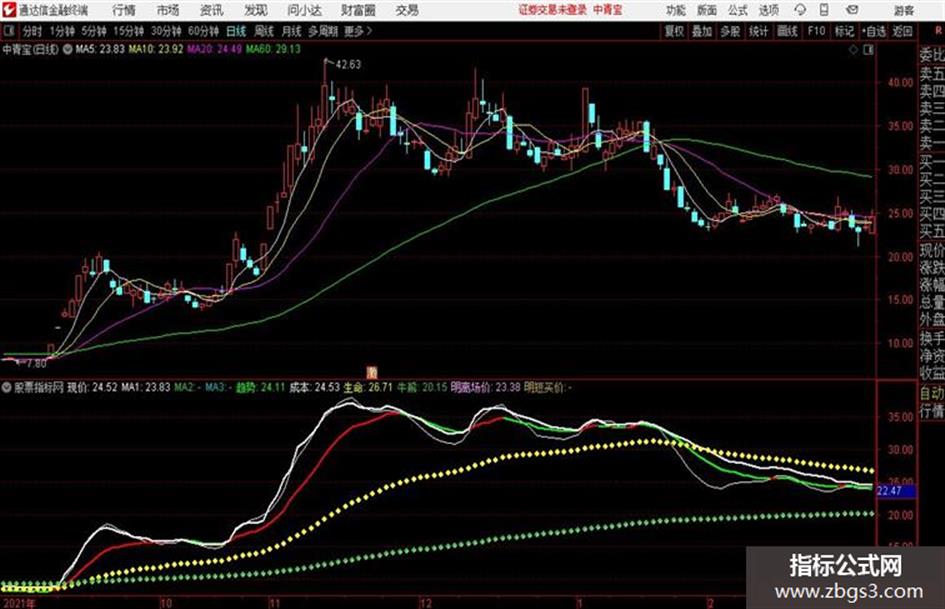
Task: Click the 自动 label on right sidebar
Action: pyautogui.click(x=932, y=393)
